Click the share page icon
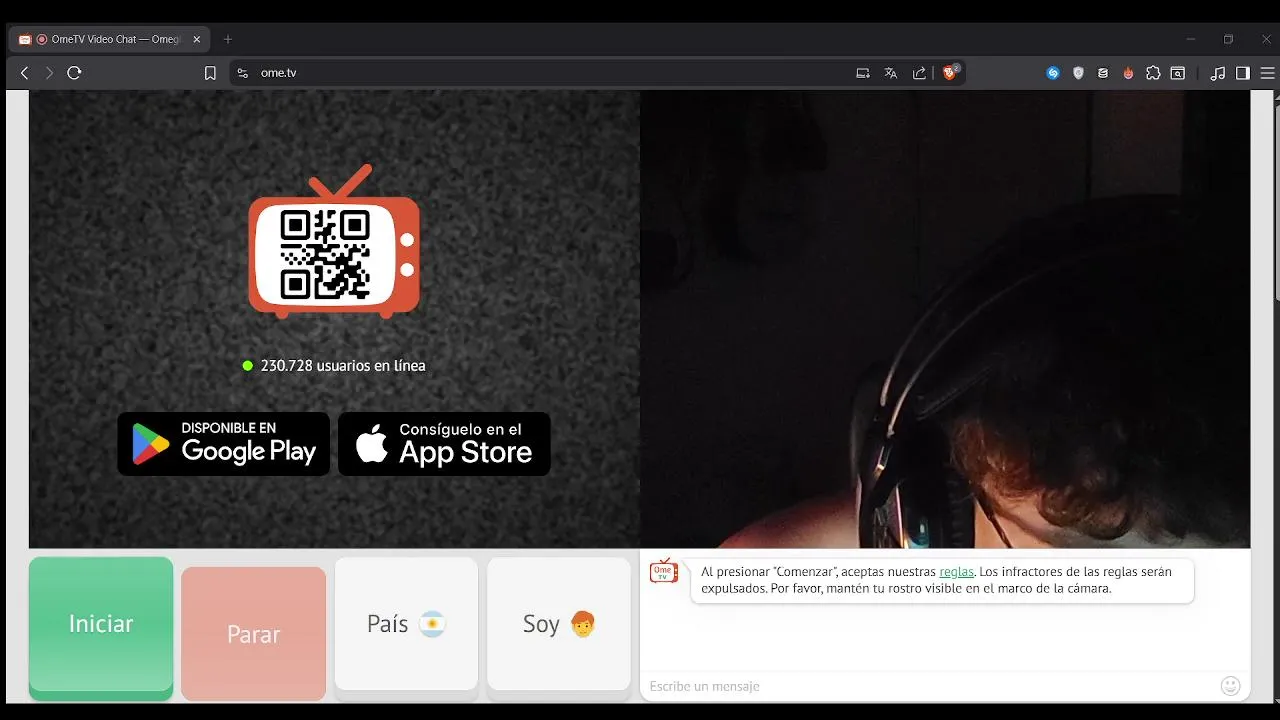The width and height of the screenshot is (1280, 720). click(x=919, y=73)
